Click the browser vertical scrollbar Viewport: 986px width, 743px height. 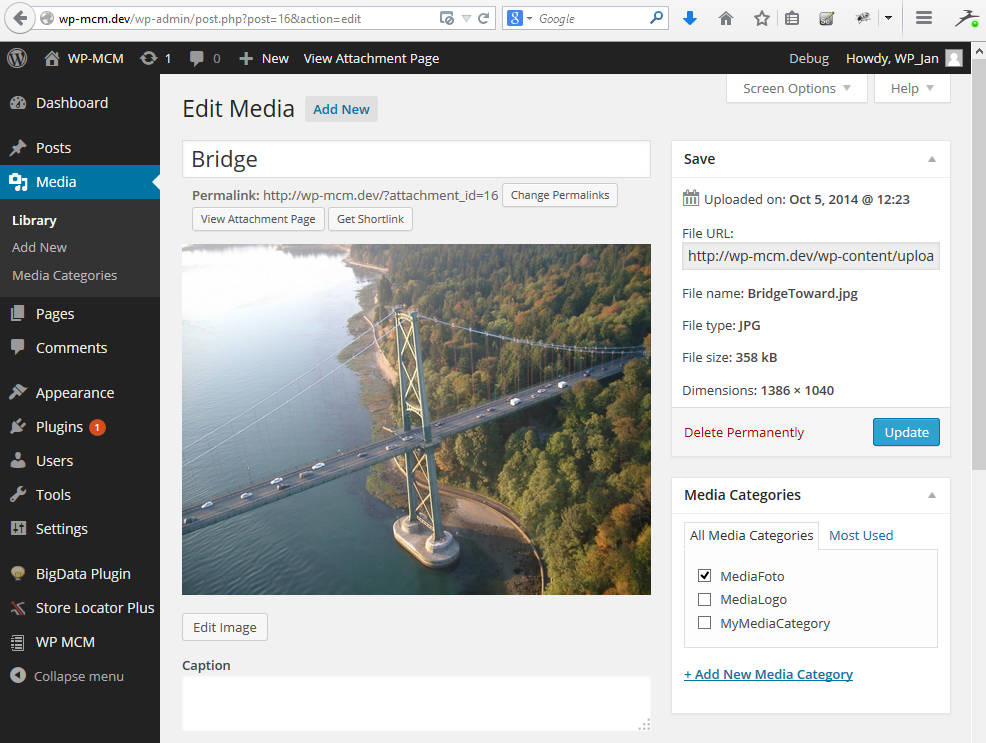978,300
